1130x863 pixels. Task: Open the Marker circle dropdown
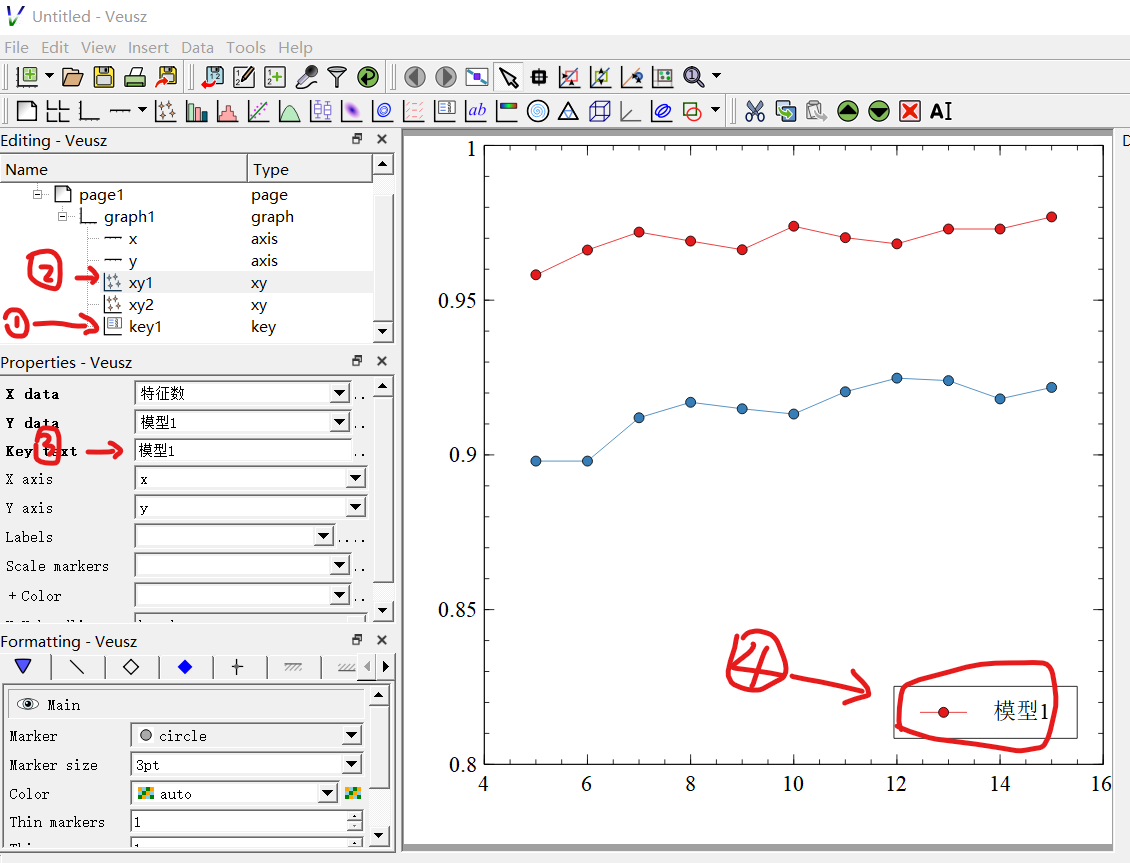click(352, 735)
